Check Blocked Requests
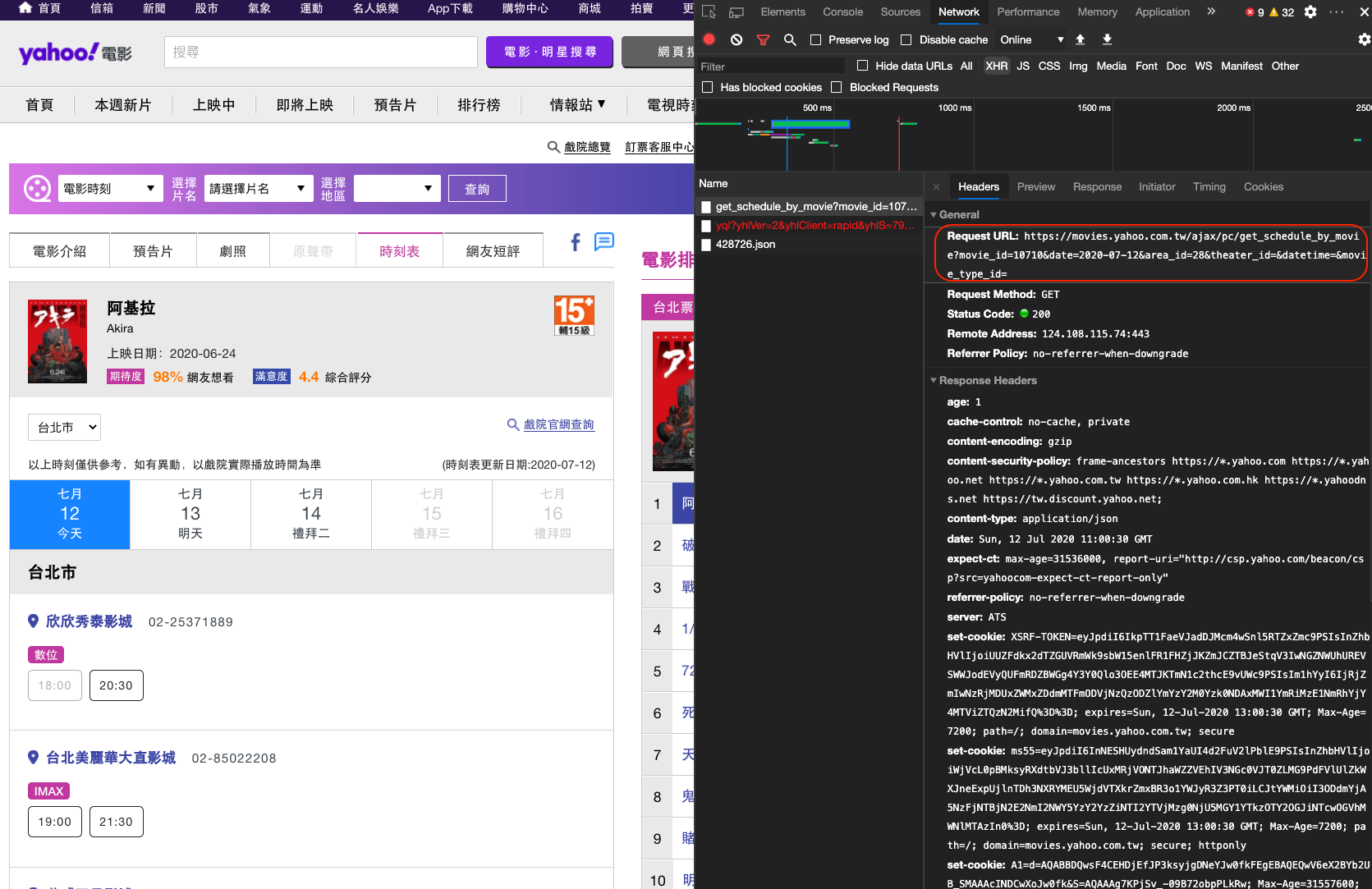 pos(837,87)
